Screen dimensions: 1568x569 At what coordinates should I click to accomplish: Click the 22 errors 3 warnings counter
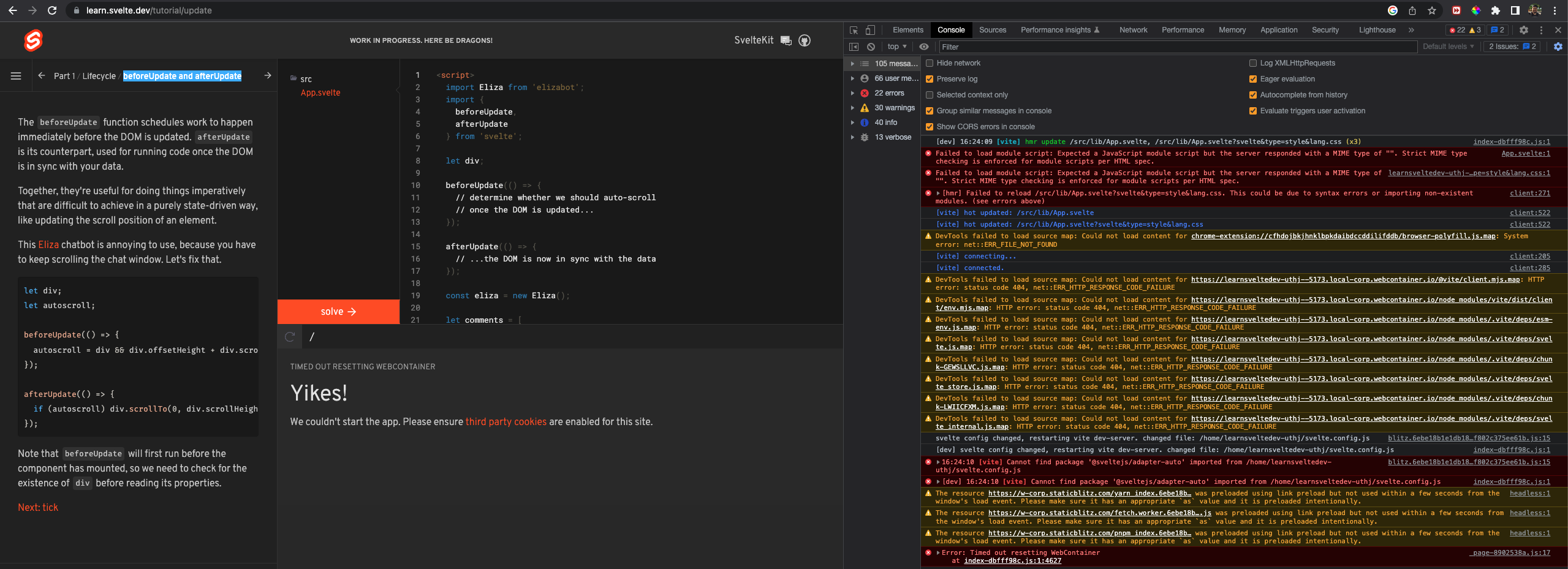(1466, 30)
